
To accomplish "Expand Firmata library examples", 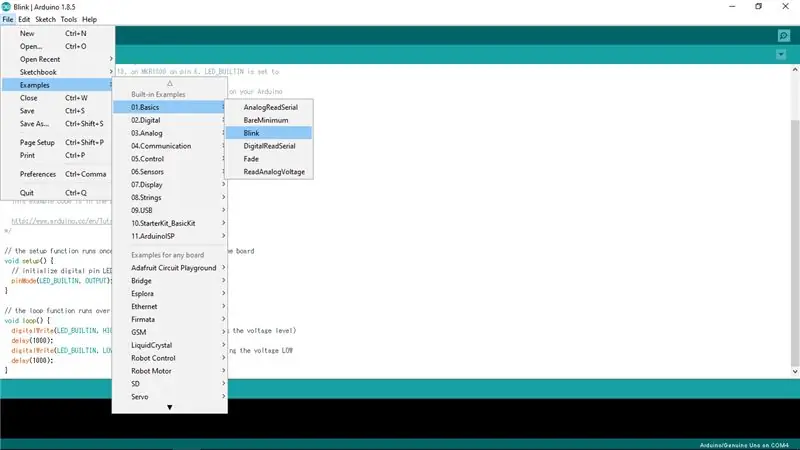I will point(169,319).
